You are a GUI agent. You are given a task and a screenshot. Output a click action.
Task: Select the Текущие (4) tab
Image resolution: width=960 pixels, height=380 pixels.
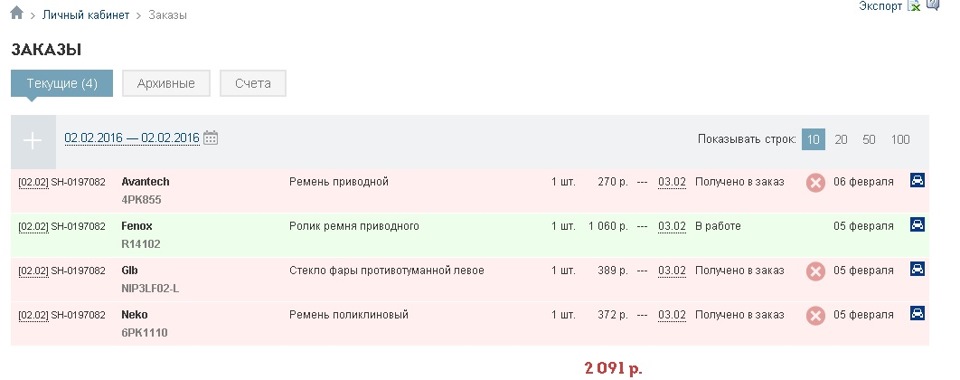[62, 83]
